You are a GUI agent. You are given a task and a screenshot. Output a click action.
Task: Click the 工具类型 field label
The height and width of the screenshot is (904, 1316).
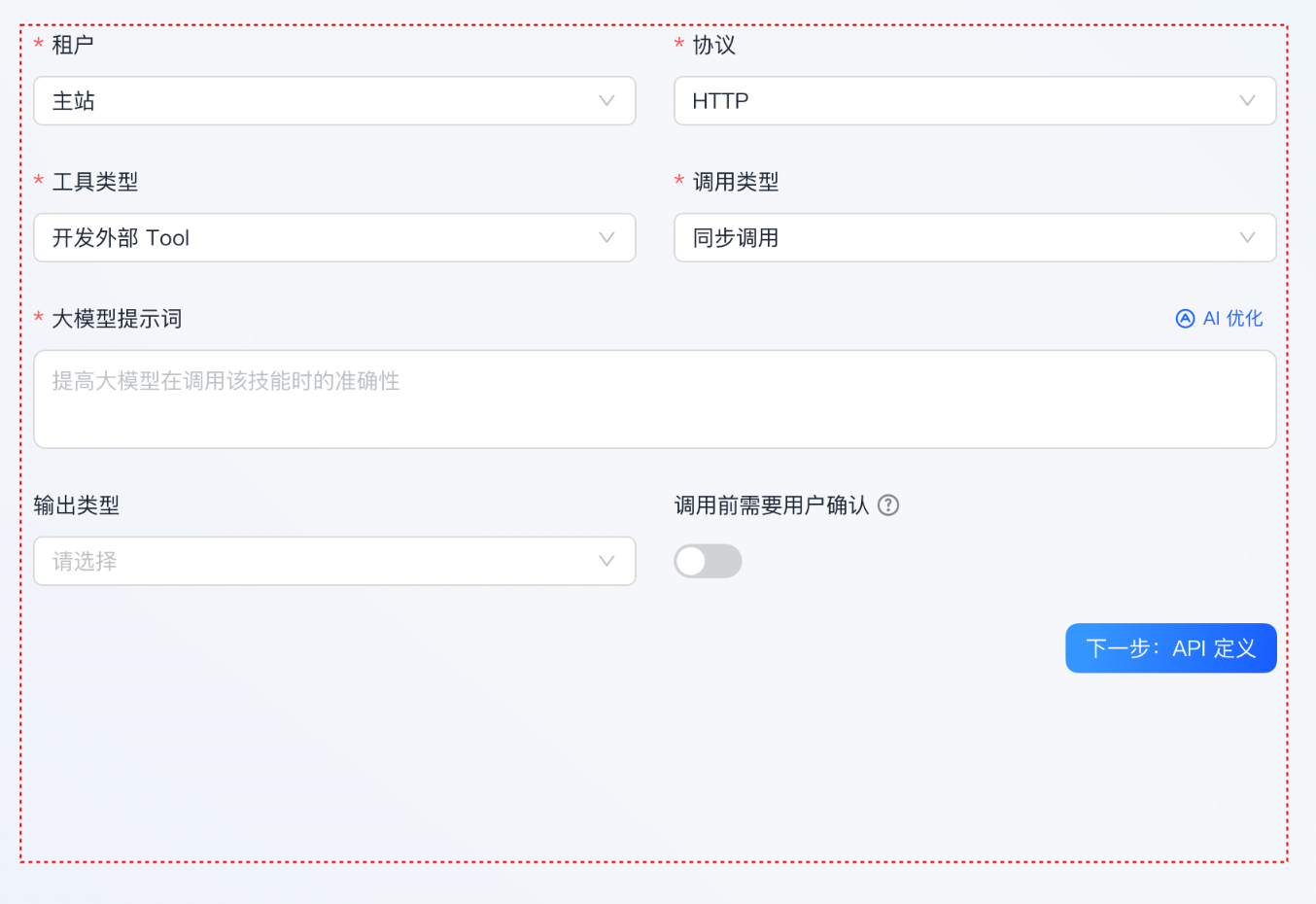click(x=95, y=182)
